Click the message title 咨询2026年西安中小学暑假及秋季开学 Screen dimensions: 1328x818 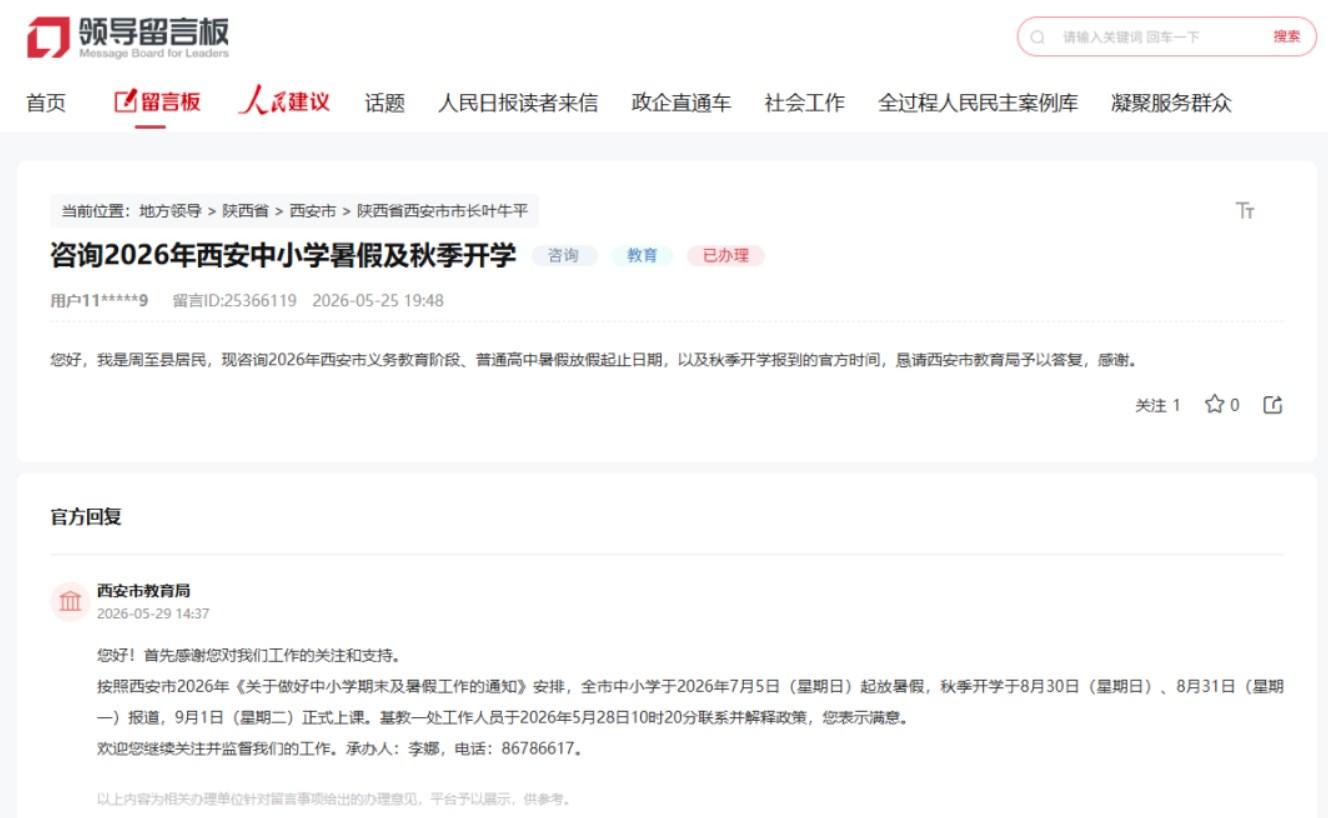pyautogui.click(x=283, y=256)
